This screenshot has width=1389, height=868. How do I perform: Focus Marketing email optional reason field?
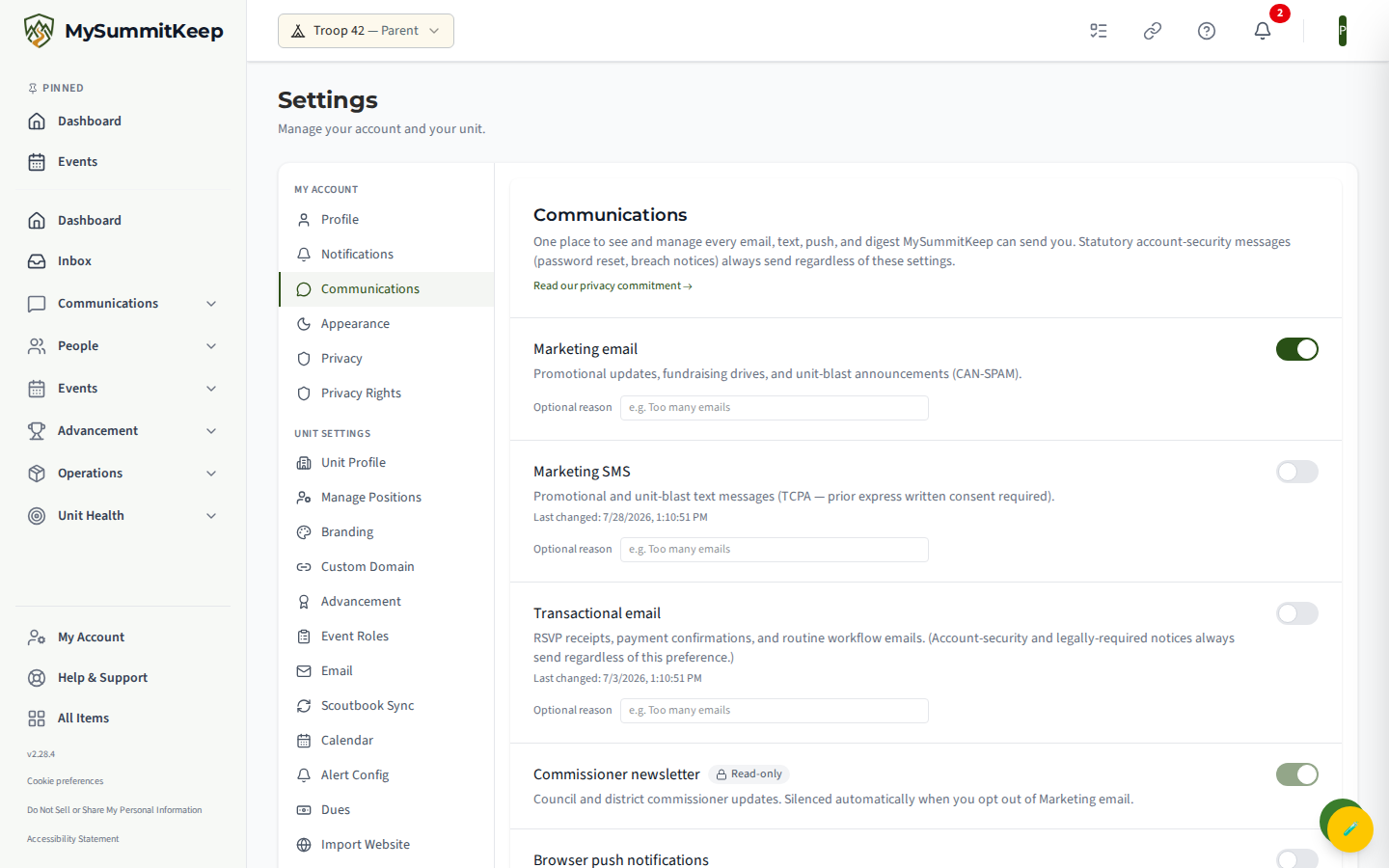(775, 408)
